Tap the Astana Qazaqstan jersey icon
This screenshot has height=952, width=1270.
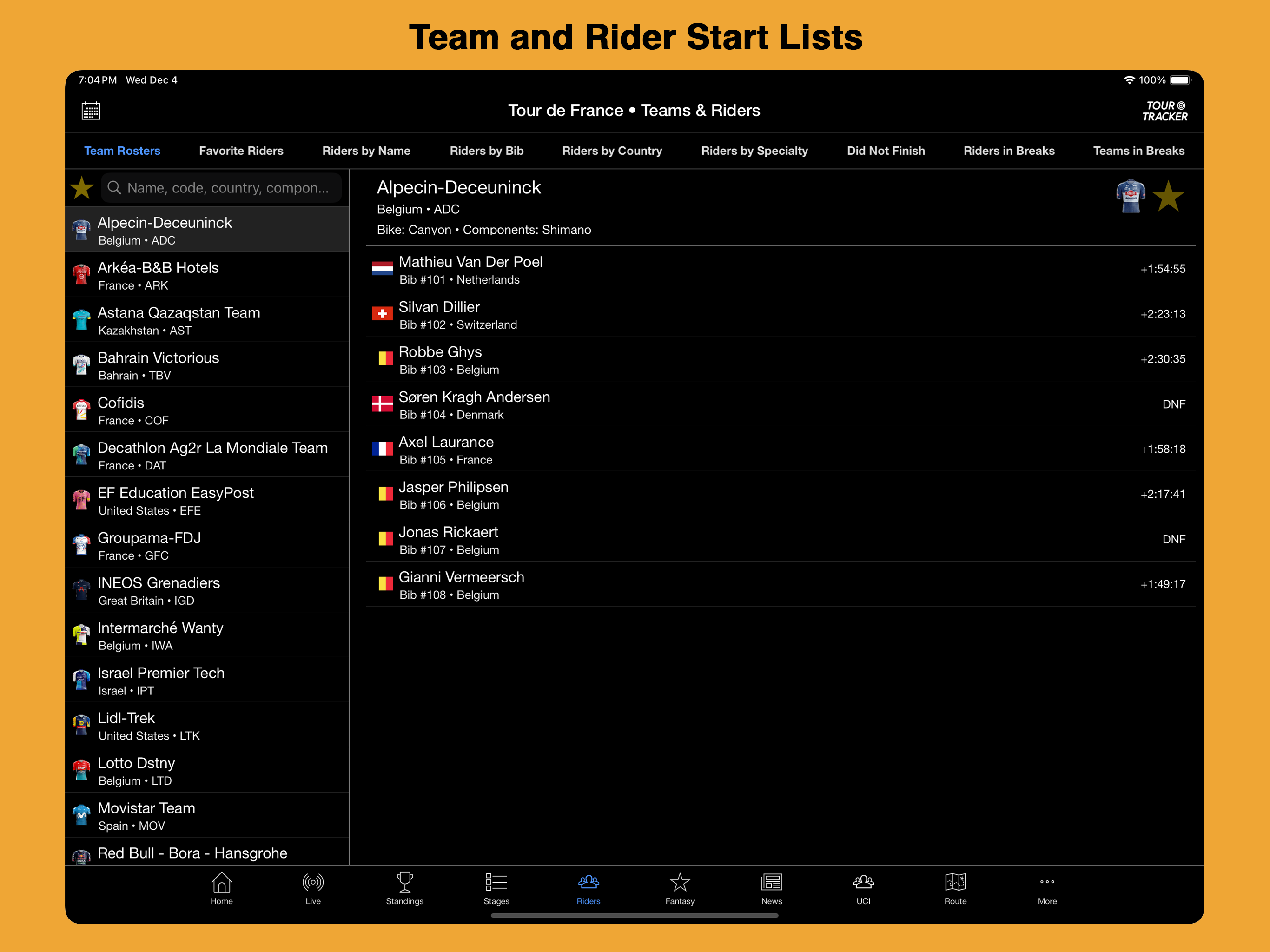tap(81, 320)
